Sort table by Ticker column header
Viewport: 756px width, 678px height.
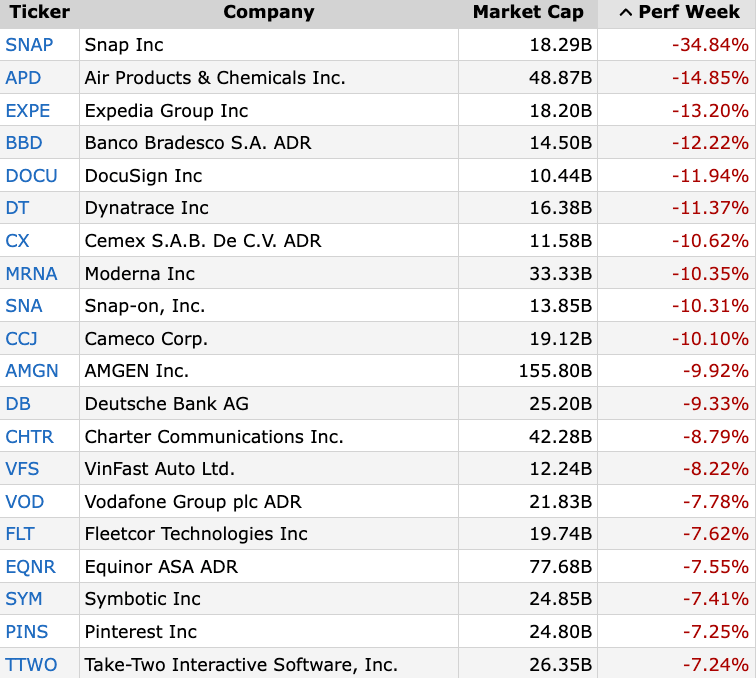40,12
